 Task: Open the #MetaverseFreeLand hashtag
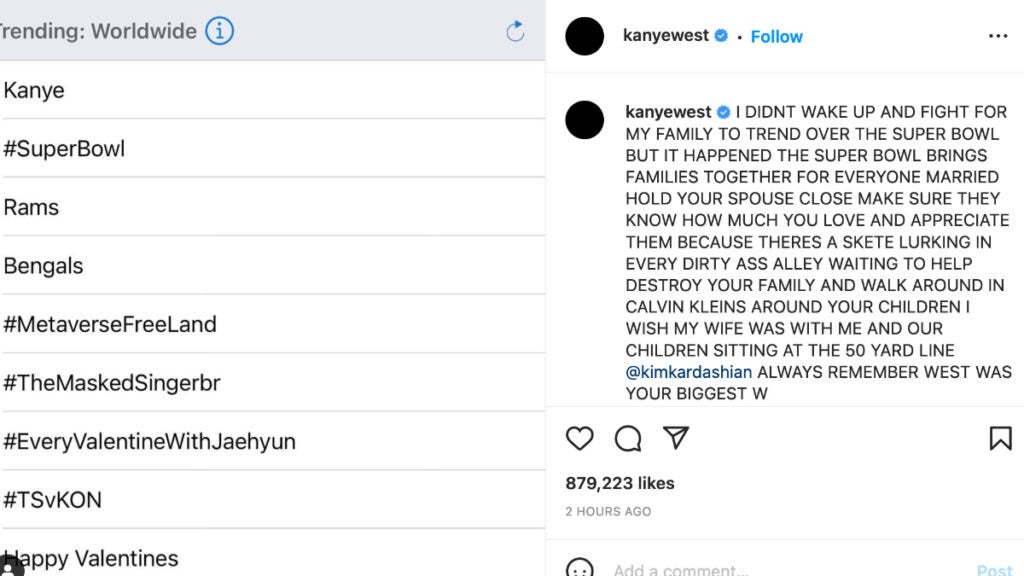pos(110,324)
